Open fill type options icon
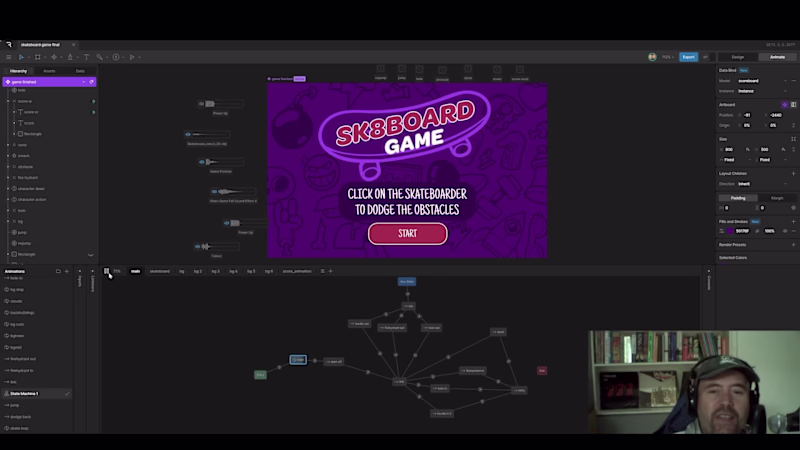This screenshot has width=800, height=450. [x=721, y=231]
